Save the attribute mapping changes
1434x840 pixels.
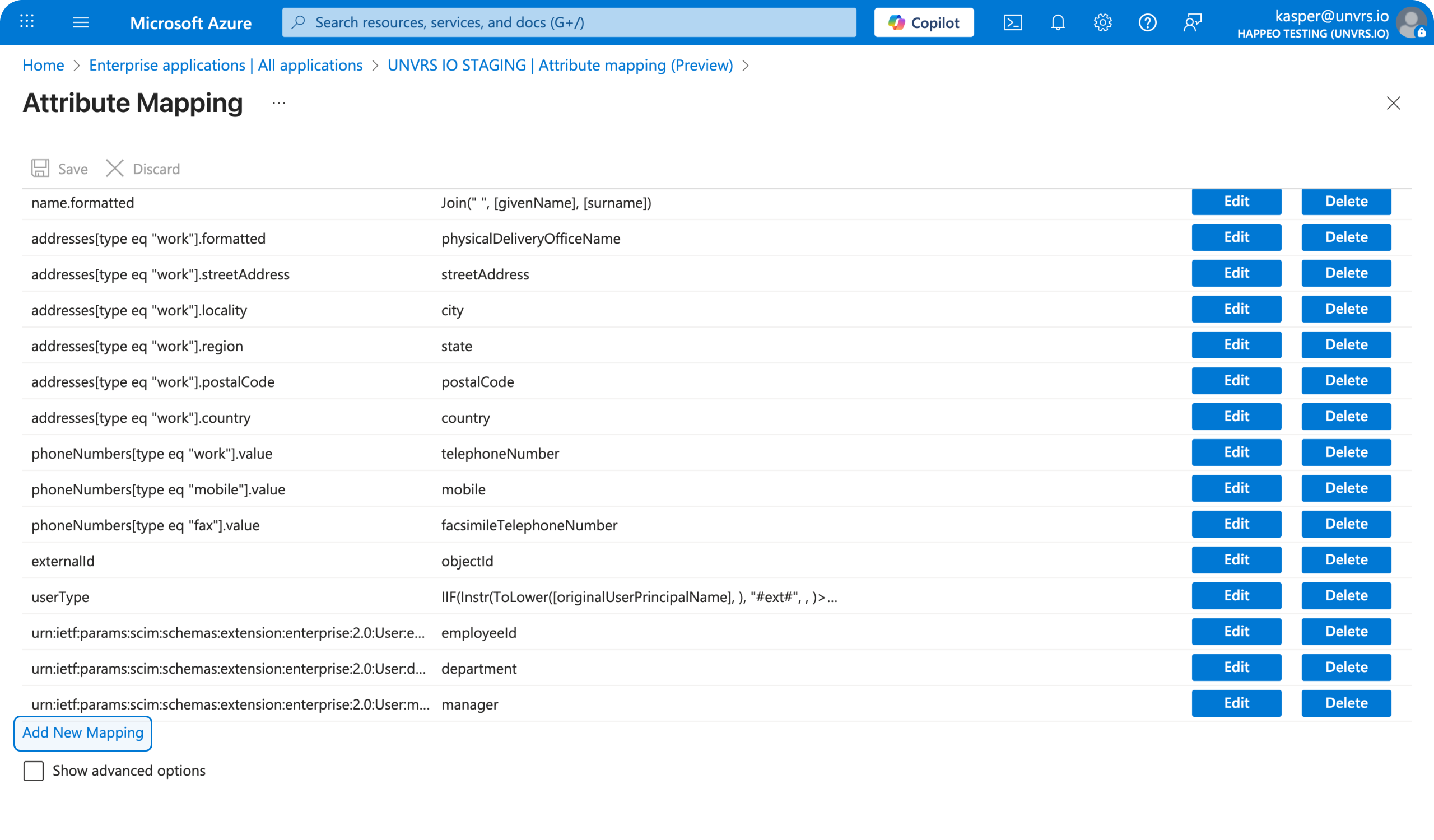[59, 169]
